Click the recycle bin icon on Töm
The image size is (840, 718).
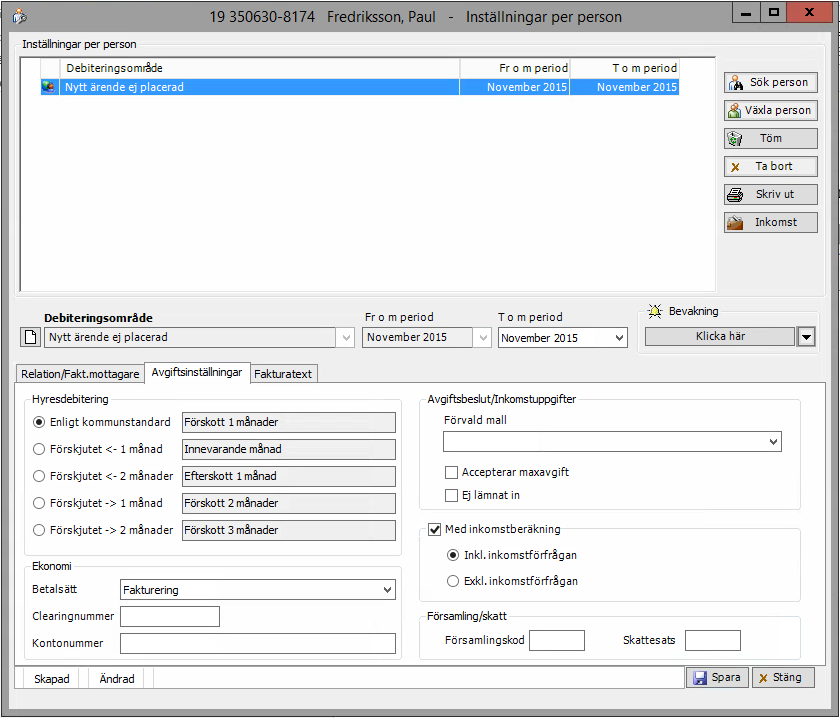pyautogui.click(x=735, y=139)
